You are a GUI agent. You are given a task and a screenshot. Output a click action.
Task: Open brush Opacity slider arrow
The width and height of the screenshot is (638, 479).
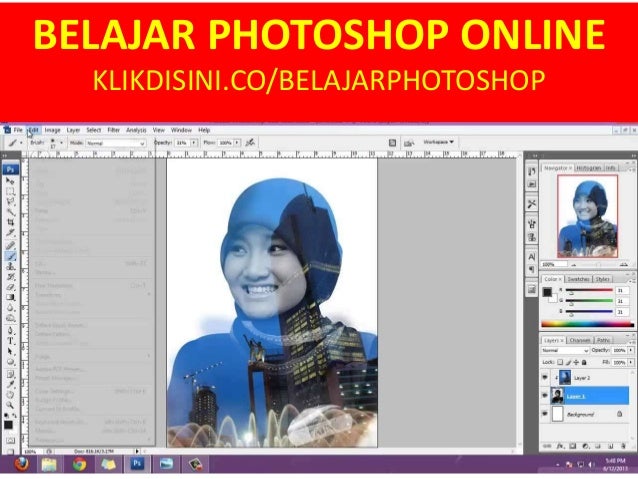pyautogui.click(x=194, y=143)
